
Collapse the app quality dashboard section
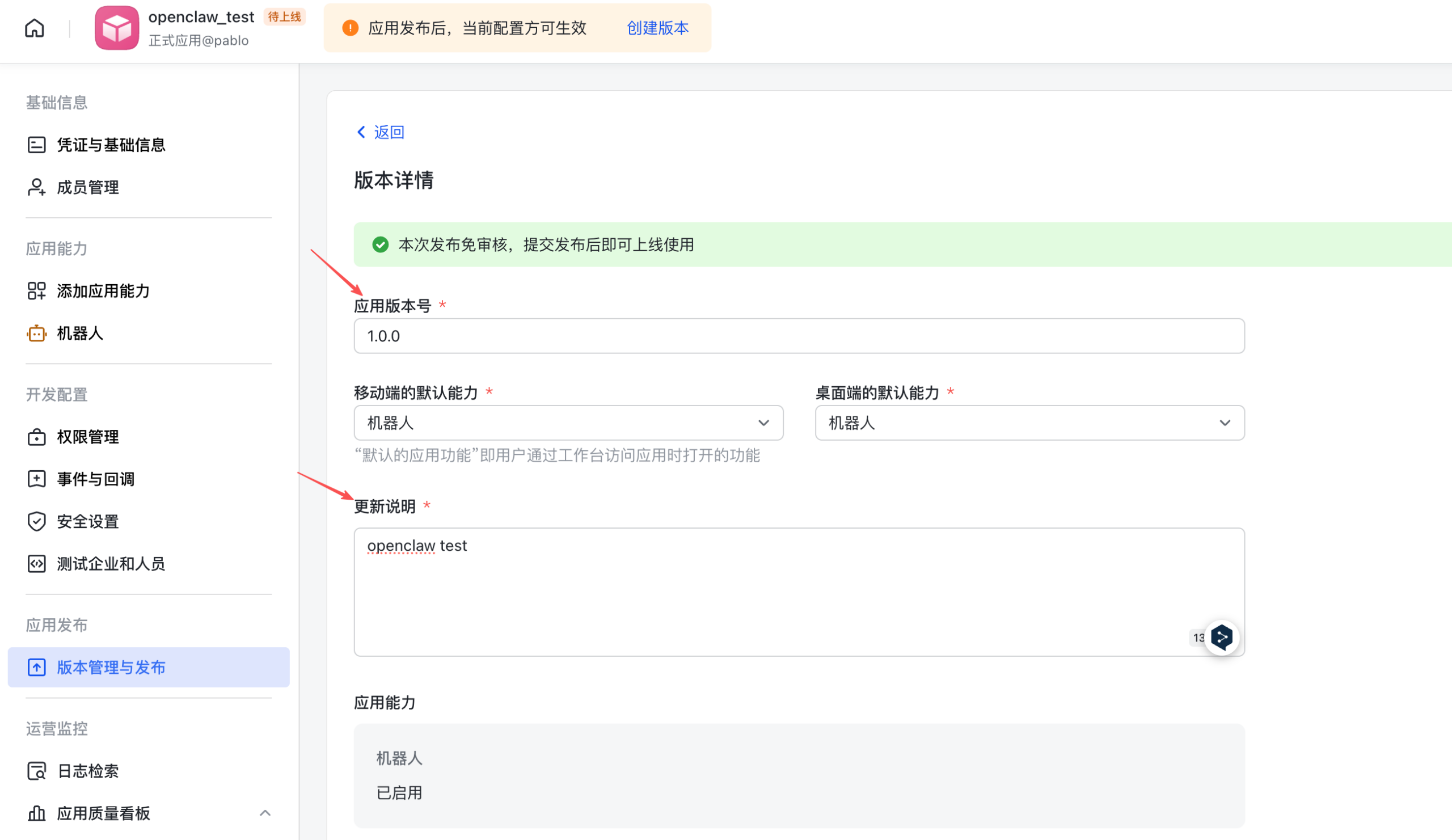(x=265, y=813)
